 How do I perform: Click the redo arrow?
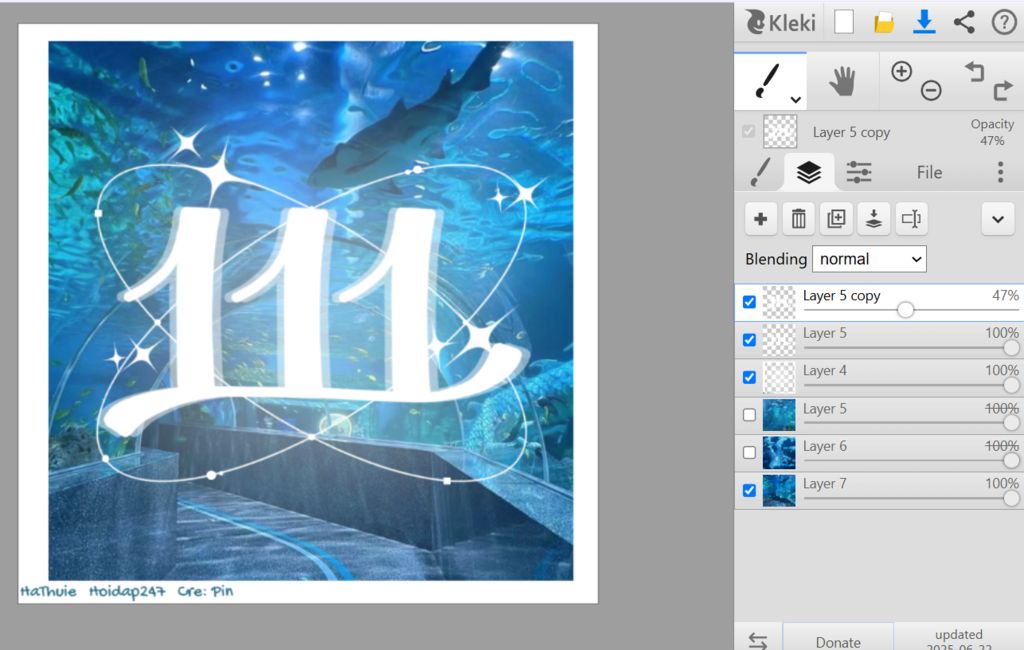[x=1003, y=90]
